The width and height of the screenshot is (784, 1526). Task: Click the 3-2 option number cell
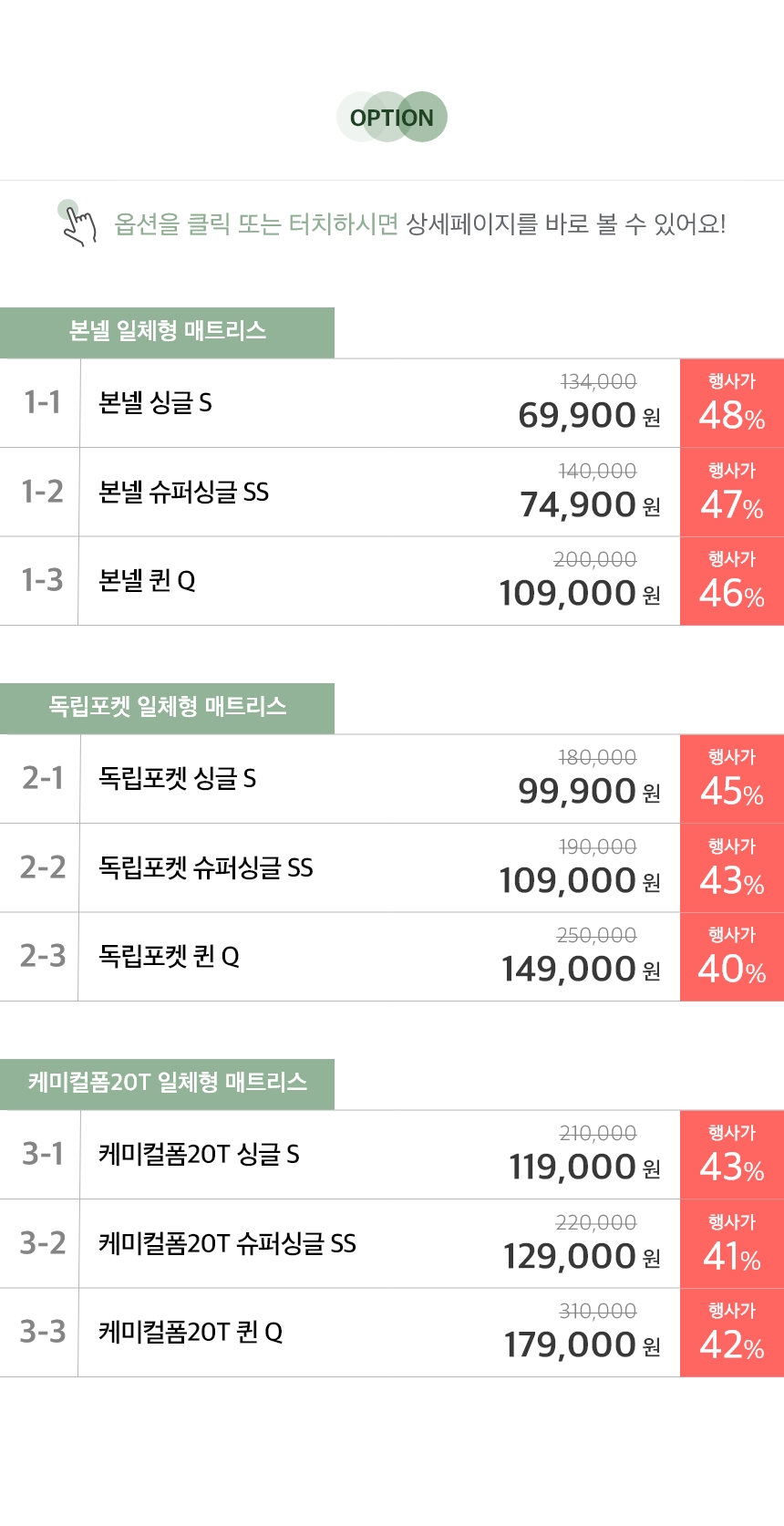coord(42,1244)
